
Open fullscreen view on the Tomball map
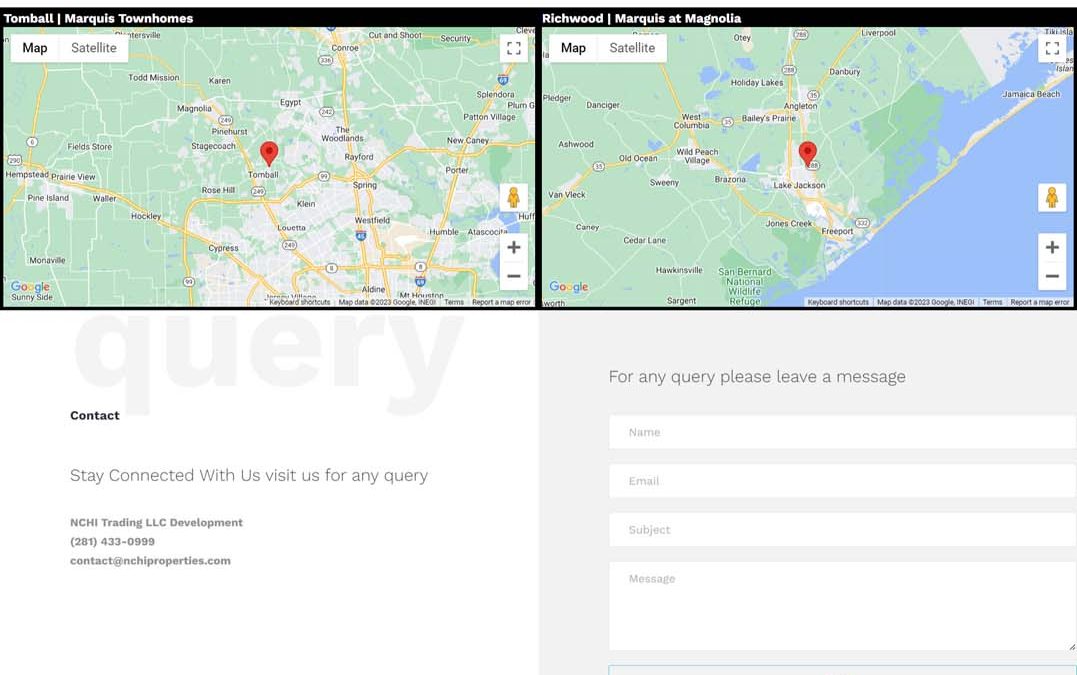pyautogui.click(x=513, y=48)
